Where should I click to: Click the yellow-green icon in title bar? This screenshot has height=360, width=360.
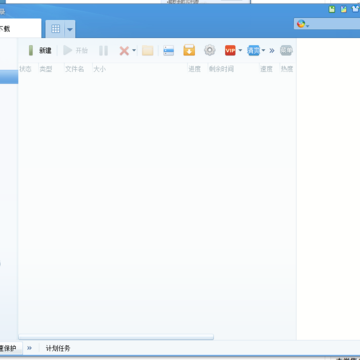click(x=343, y=9)
